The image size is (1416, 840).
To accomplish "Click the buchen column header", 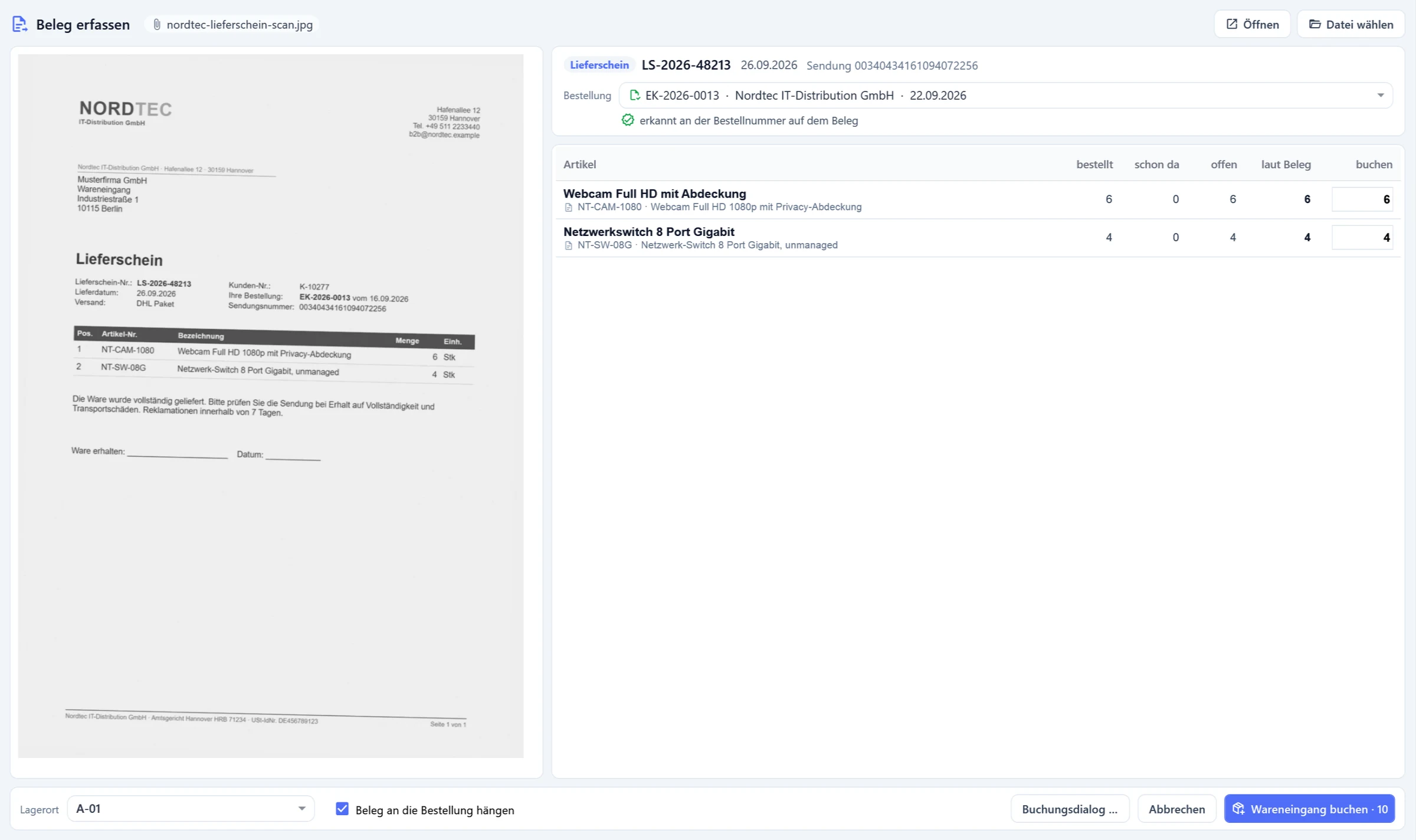I will pos(1374,165).
